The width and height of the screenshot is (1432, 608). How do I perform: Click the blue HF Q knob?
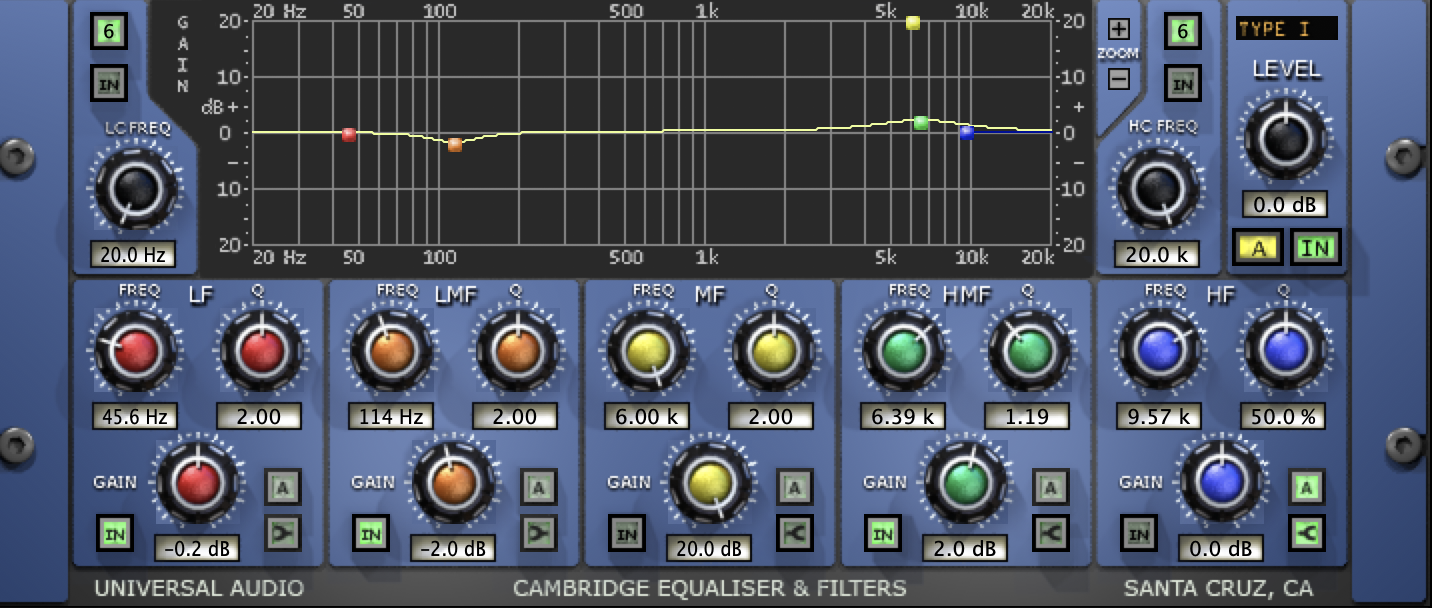pos(1284,349)
